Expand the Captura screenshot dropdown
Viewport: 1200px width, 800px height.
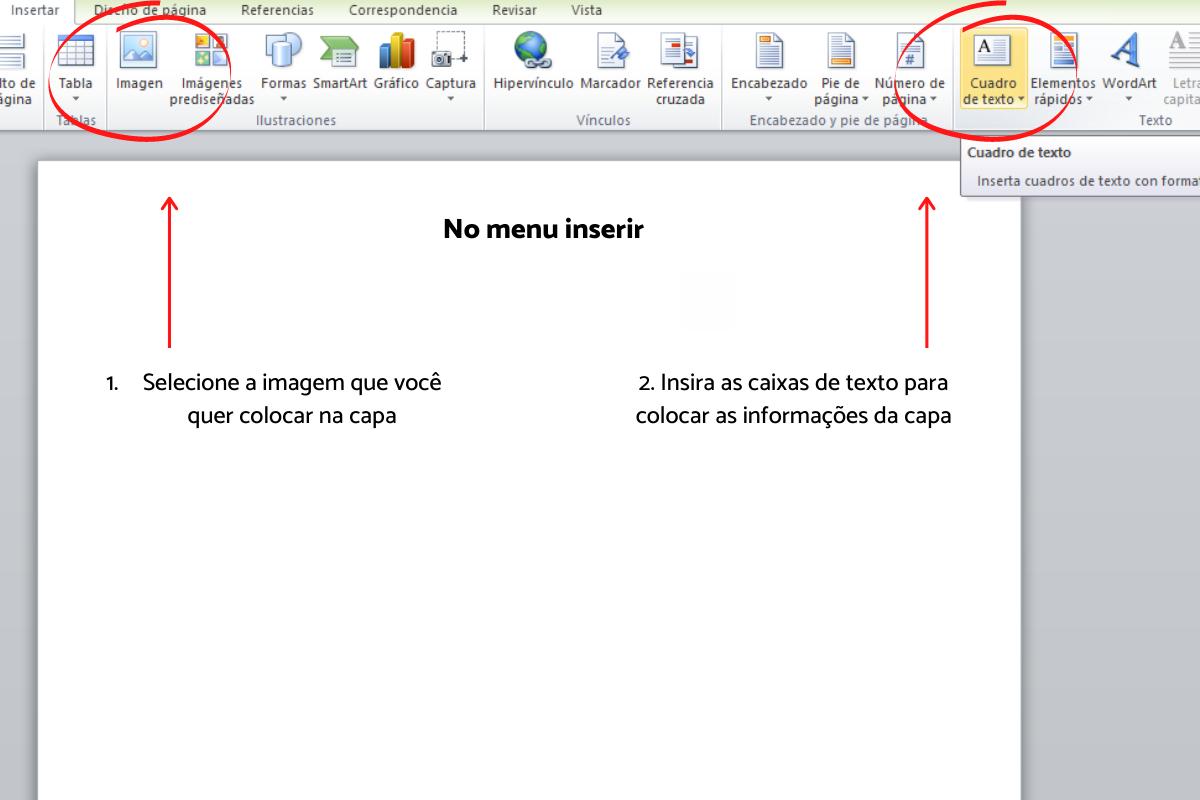click(450, 98)
